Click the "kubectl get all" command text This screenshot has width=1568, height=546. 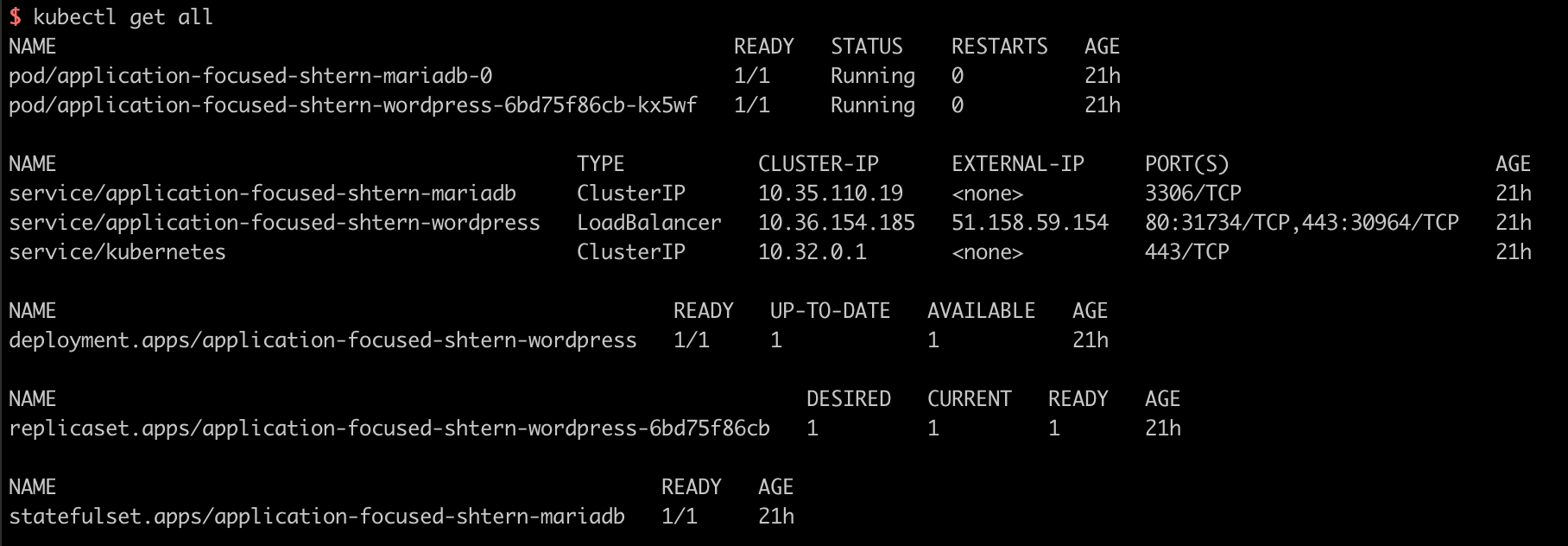click(x=123, y=17)
